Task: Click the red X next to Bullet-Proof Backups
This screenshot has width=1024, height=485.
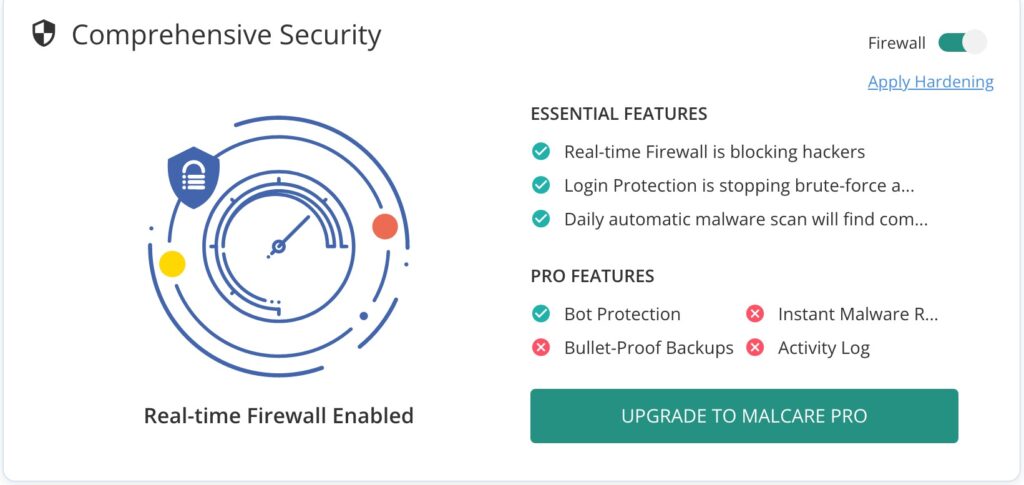Action: 541,347
